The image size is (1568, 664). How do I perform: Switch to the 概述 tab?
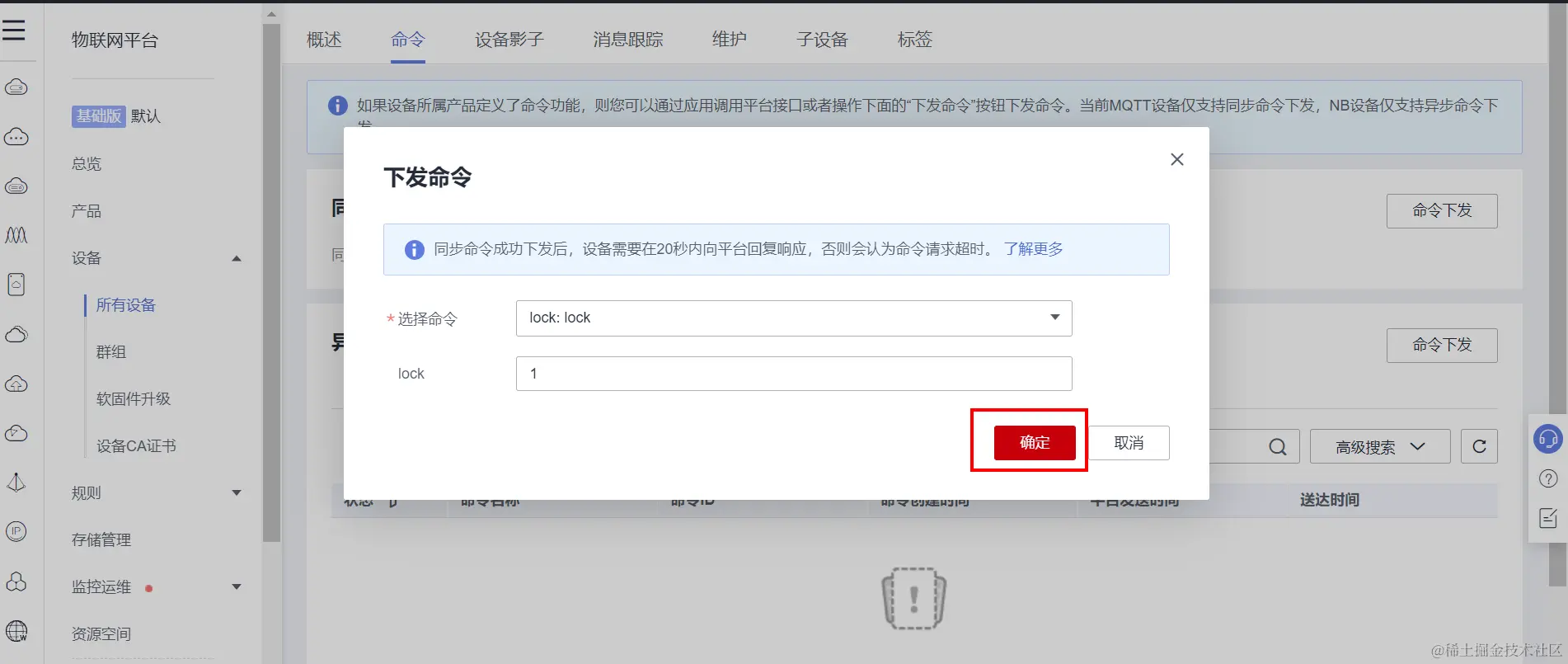[x=324, y=40]
